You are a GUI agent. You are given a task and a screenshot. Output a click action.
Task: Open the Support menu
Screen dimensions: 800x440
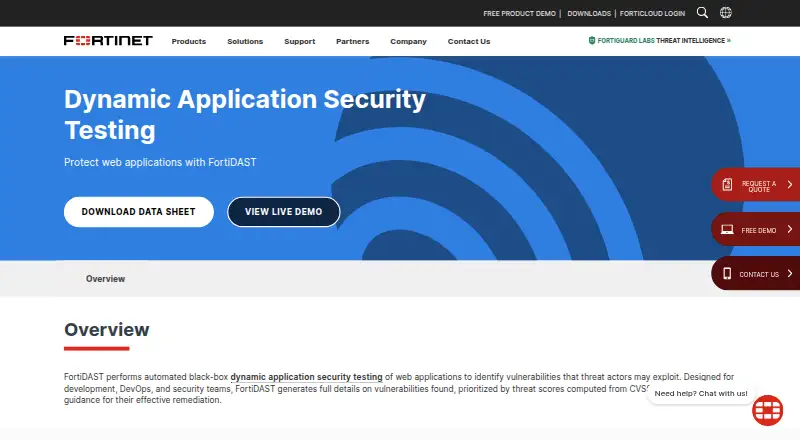pos(299,41)
